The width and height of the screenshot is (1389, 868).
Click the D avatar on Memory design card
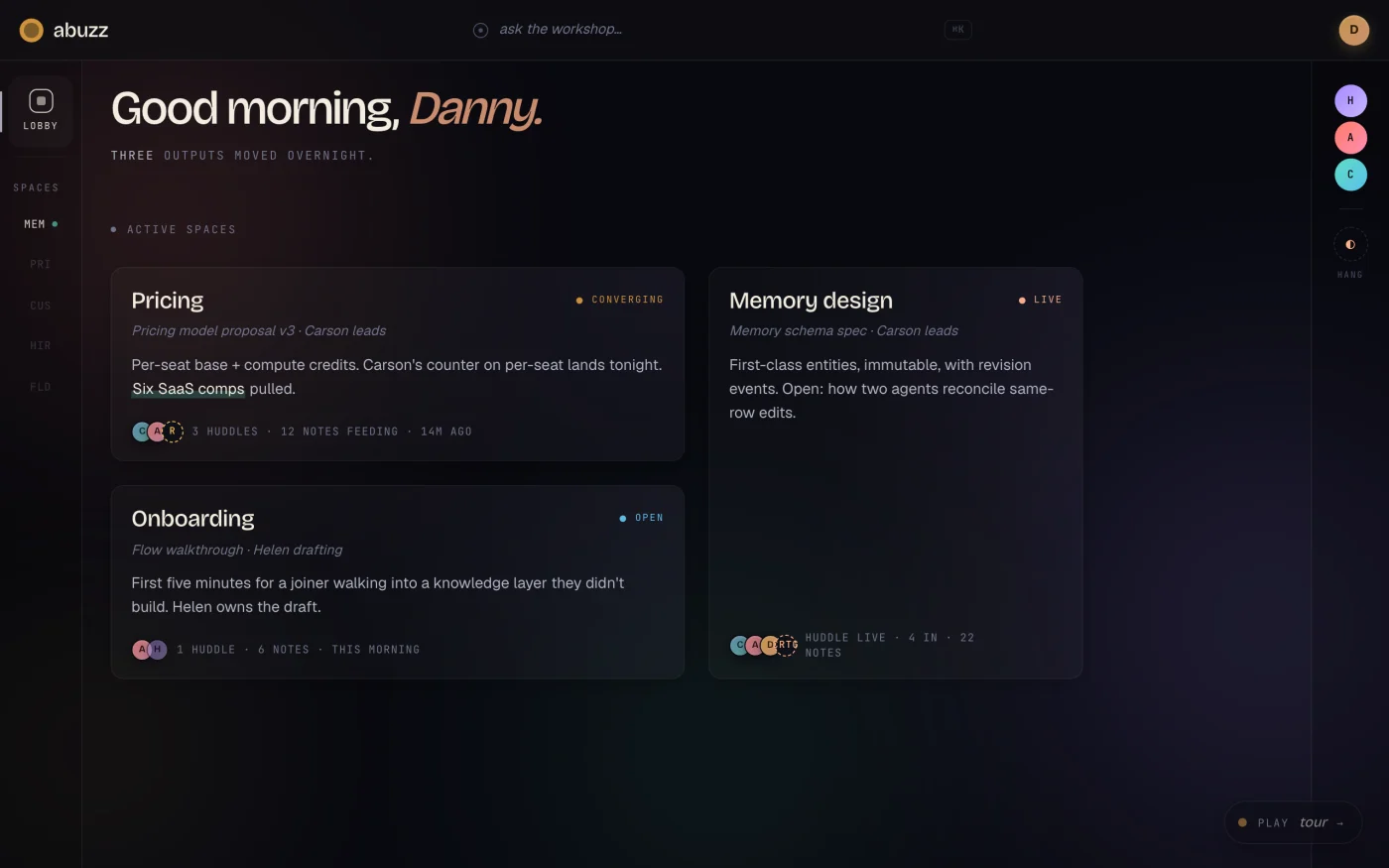pyautogui.click(x=770, y=645)
